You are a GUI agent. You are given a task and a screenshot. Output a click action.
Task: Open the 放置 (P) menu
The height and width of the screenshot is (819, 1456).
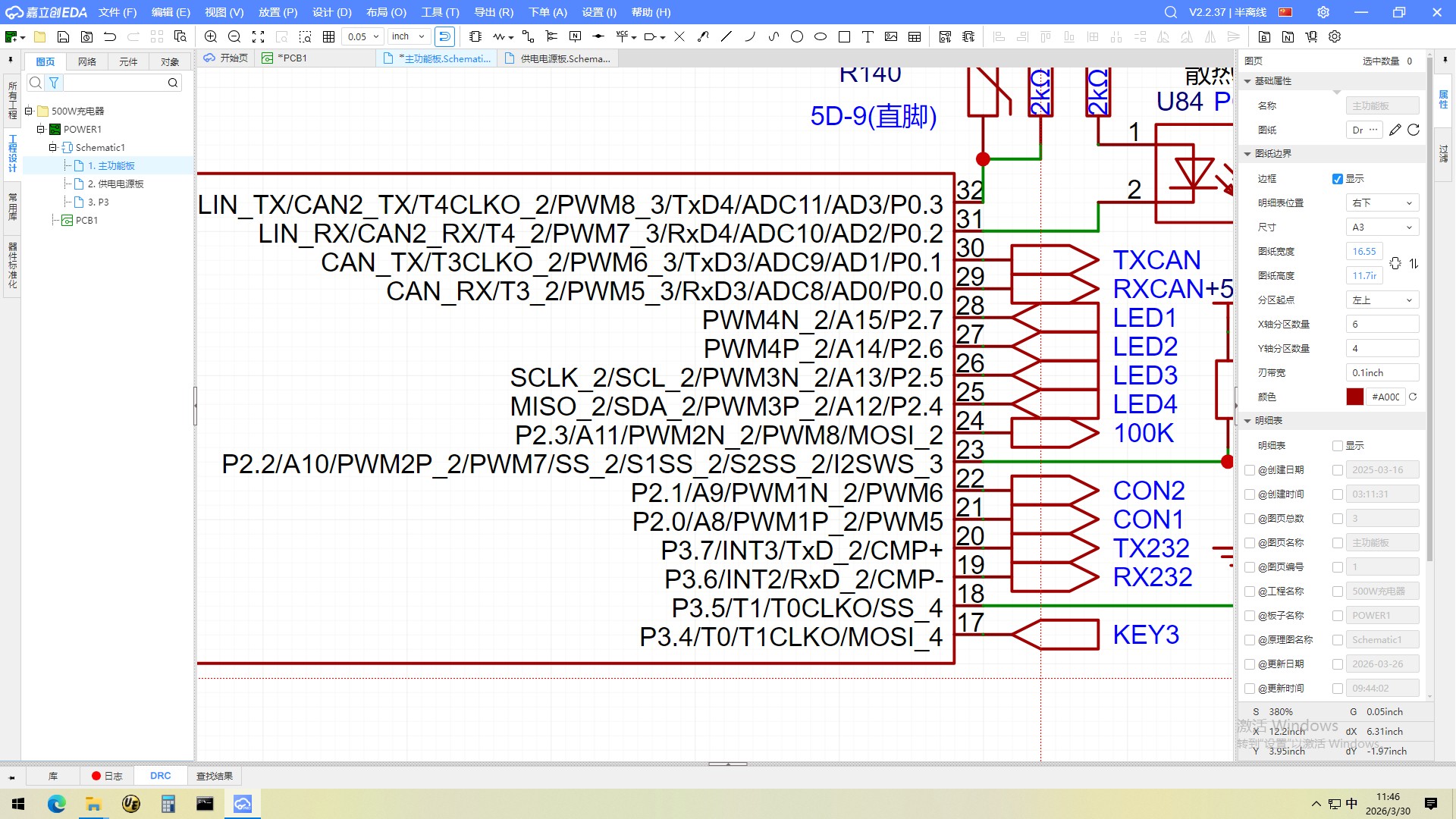click(x=278, y=12)
